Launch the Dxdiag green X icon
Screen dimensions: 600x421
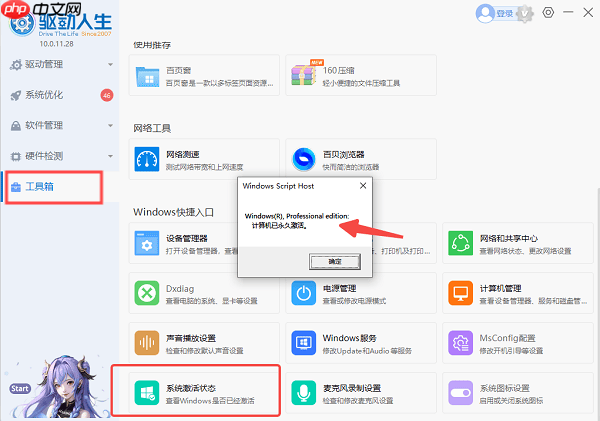(x=147, y=293)
